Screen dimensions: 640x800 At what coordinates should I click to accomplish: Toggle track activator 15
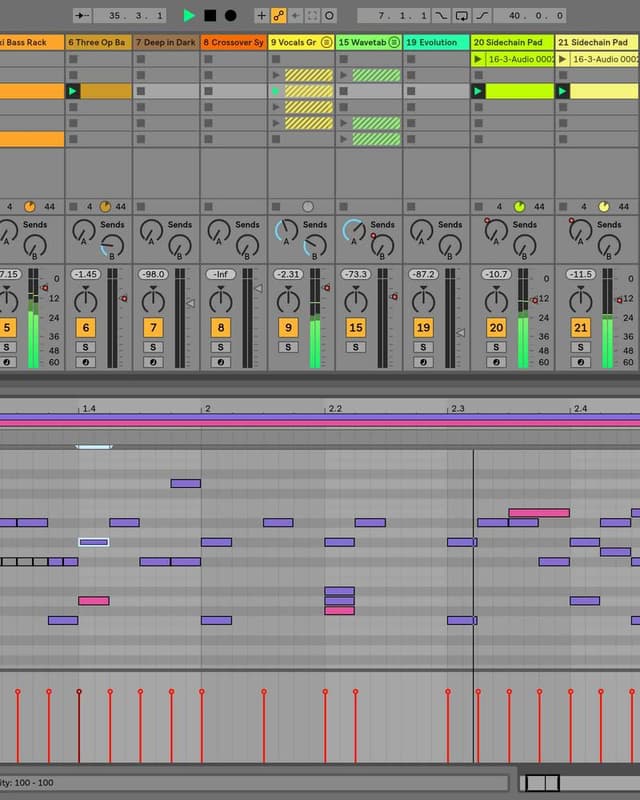[356, 328]
